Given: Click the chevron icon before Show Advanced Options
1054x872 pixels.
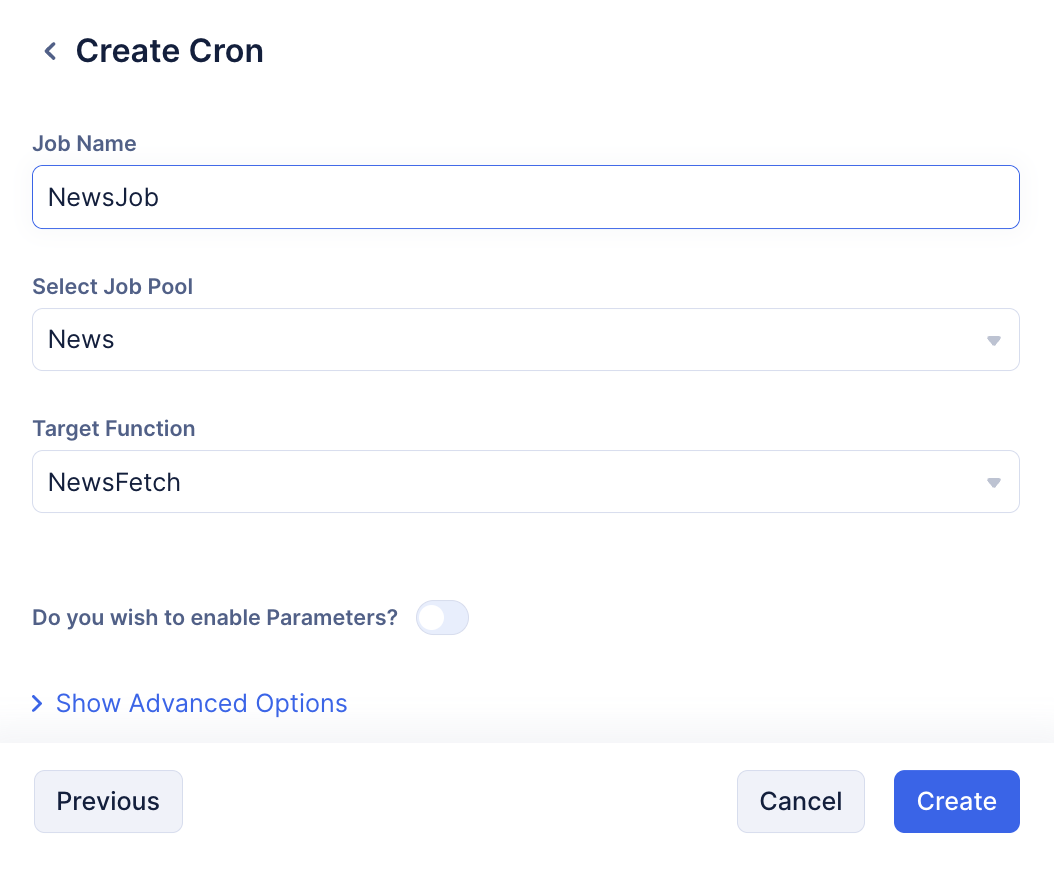Looking at the screenshot, I should (38, 703).
